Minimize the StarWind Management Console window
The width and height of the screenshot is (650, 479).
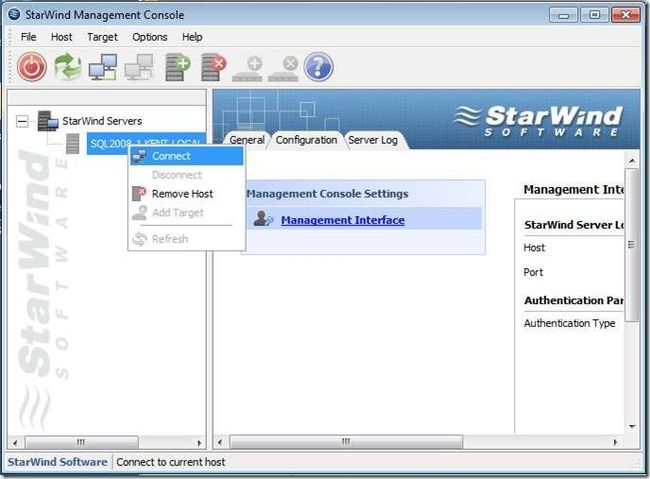[x=563, y=15]
